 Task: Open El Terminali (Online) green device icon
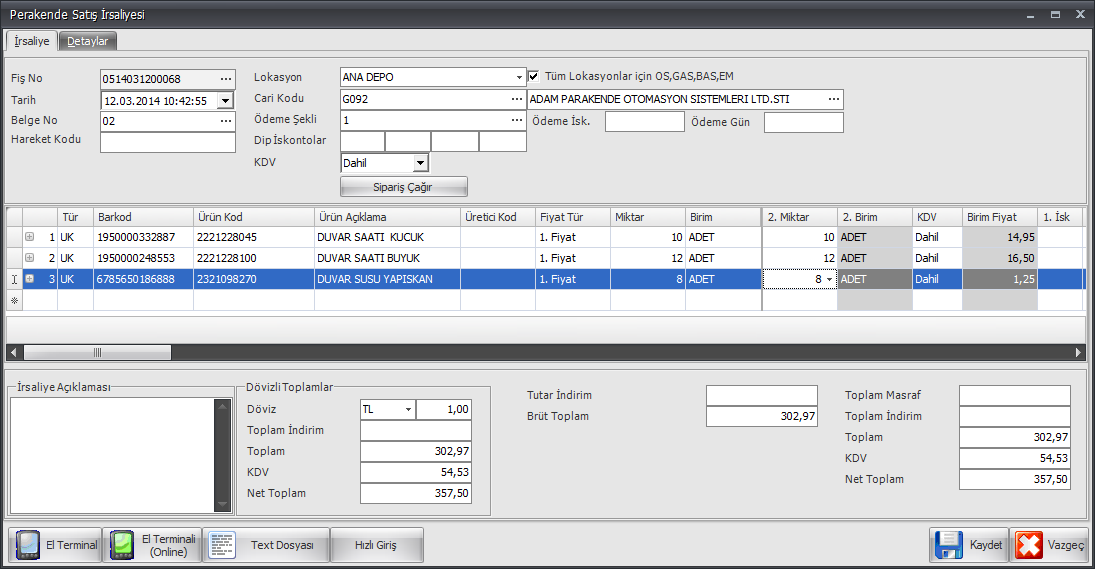122,545
